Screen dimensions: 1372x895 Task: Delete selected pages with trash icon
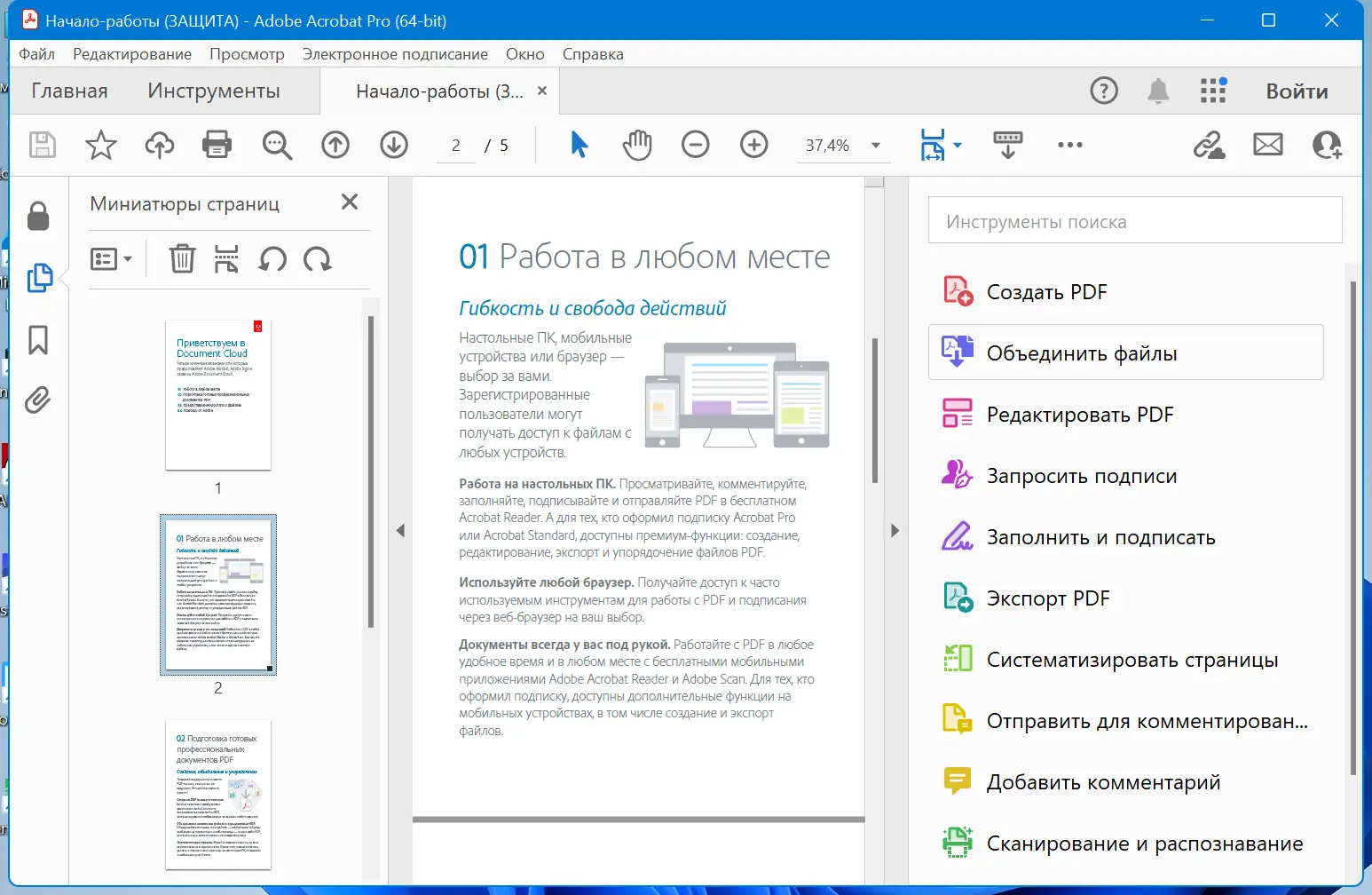182,259
